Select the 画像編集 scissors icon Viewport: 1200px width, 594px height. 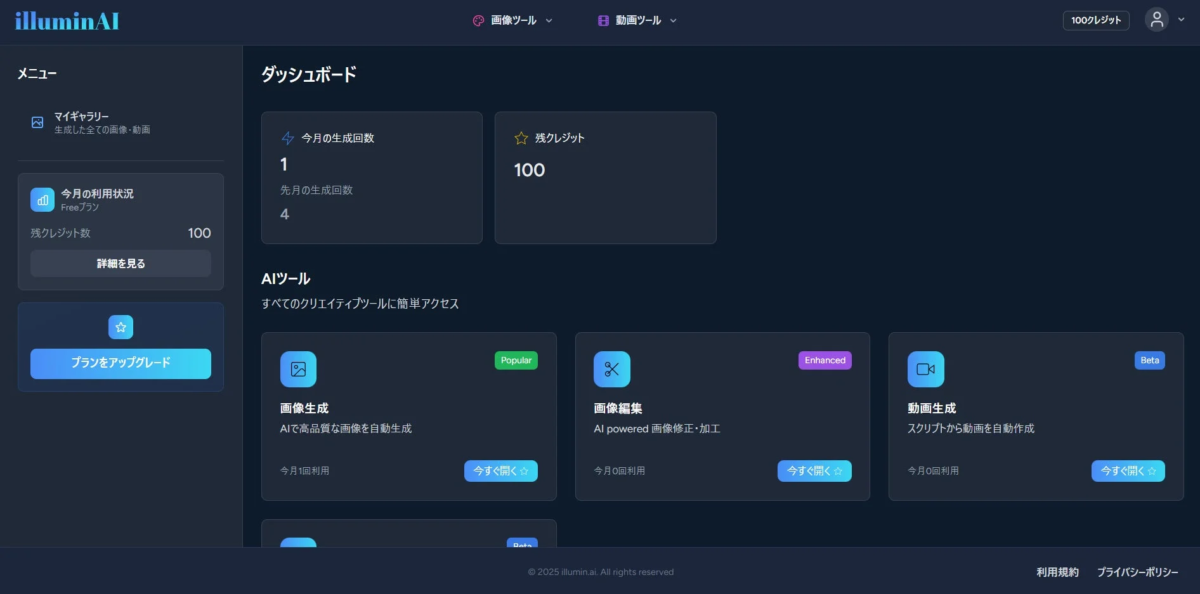point(612,368)
